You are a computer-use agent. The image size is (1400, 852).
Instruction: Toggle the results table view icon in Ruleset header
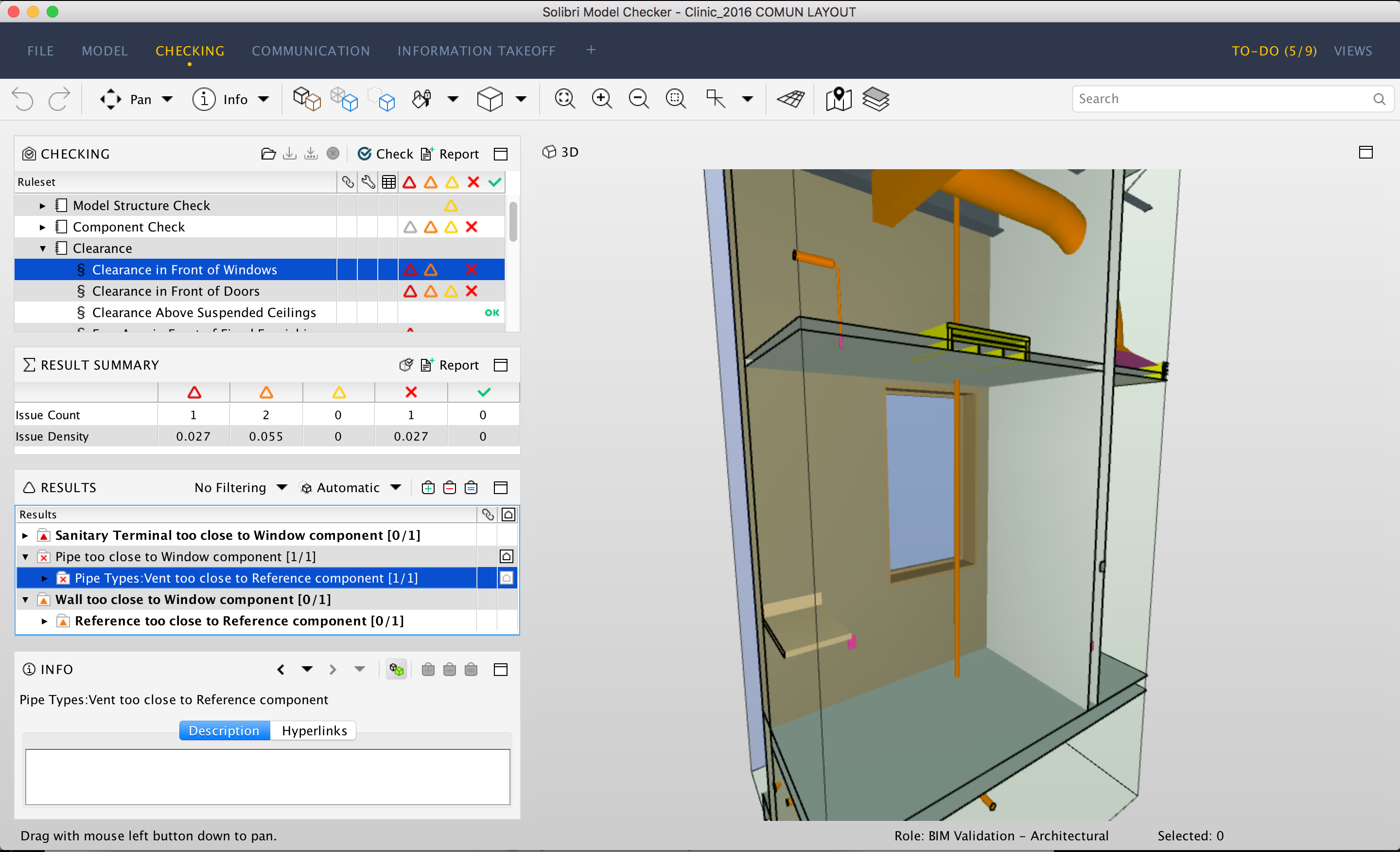[x=388, y=182]
